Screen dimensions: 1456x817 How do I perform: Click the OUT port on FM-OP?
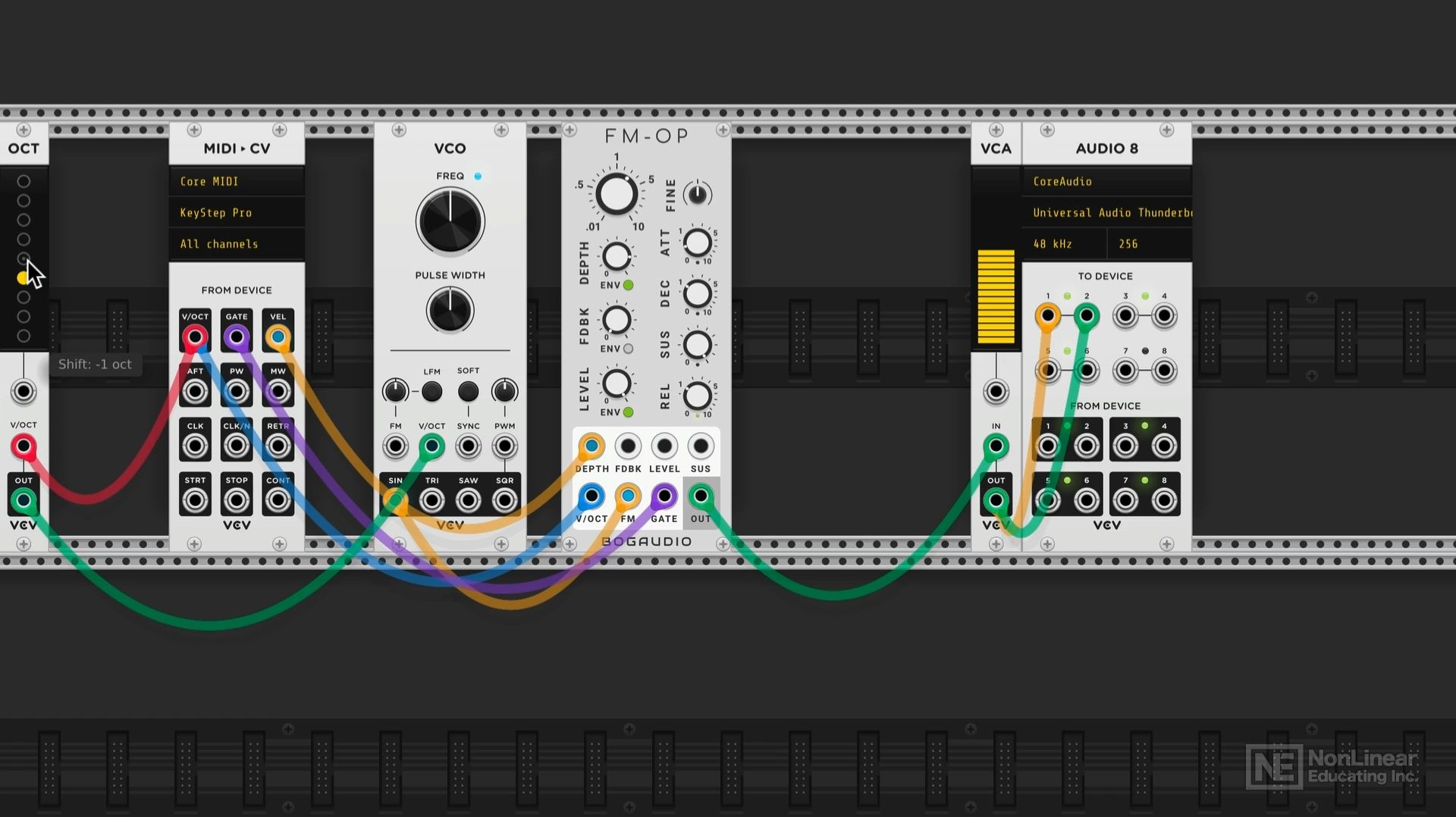[701, 496]
